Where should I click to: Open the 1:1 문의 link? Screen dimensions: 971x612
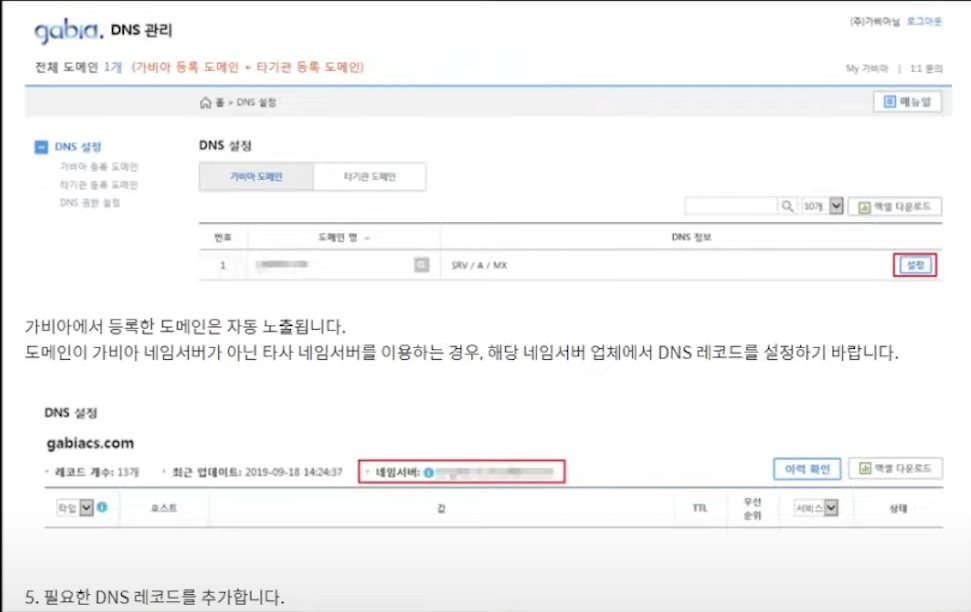coord(926,68)
